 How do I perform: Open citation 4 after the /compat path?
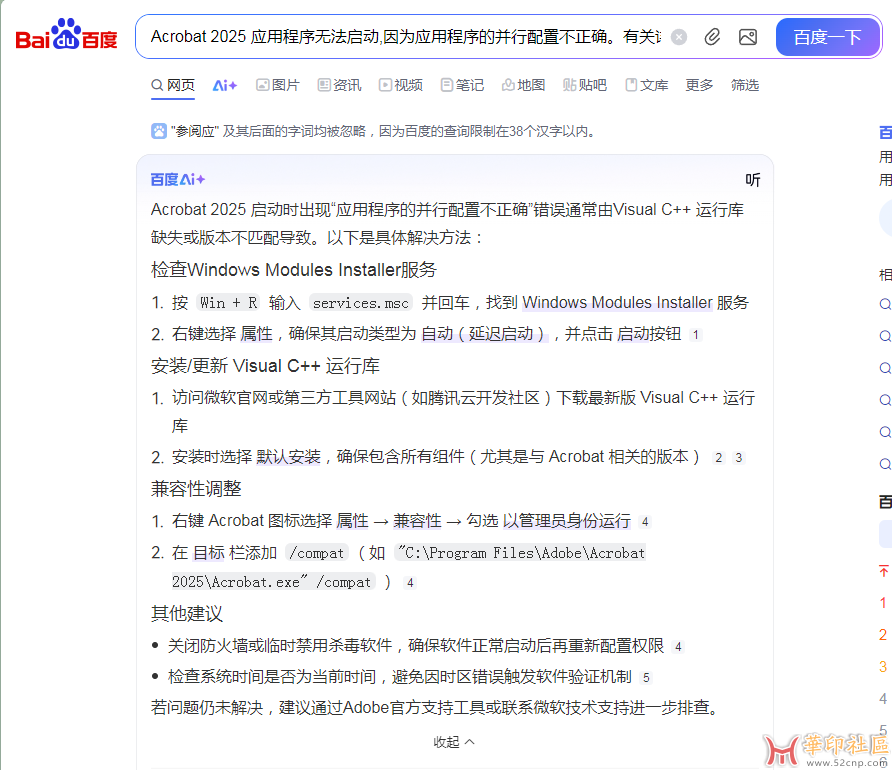410,583
